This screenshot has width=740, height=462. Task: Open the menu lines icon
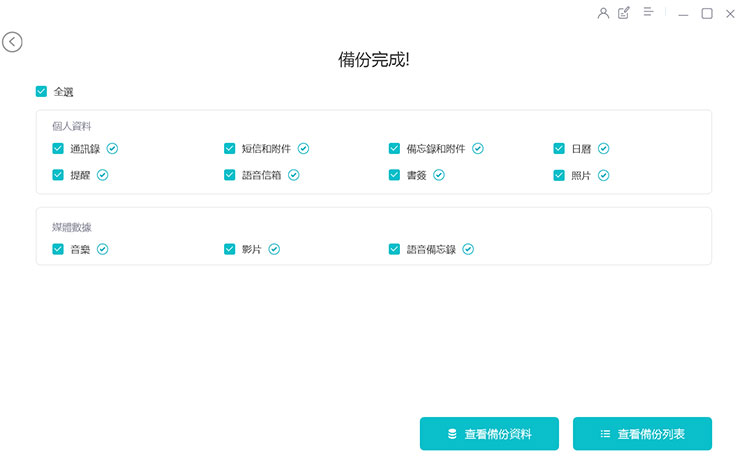click(648, 12)
